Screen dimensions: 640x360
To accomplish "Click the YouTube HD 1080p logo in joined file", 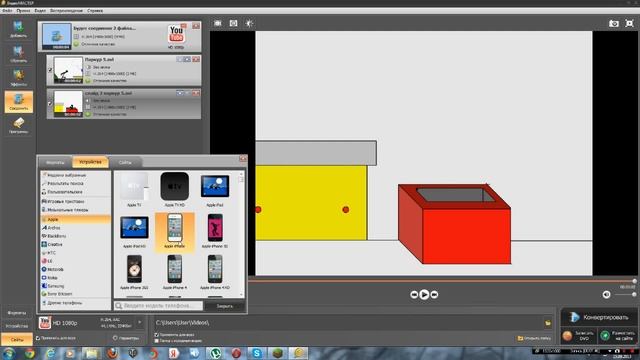I will point(176,34).
